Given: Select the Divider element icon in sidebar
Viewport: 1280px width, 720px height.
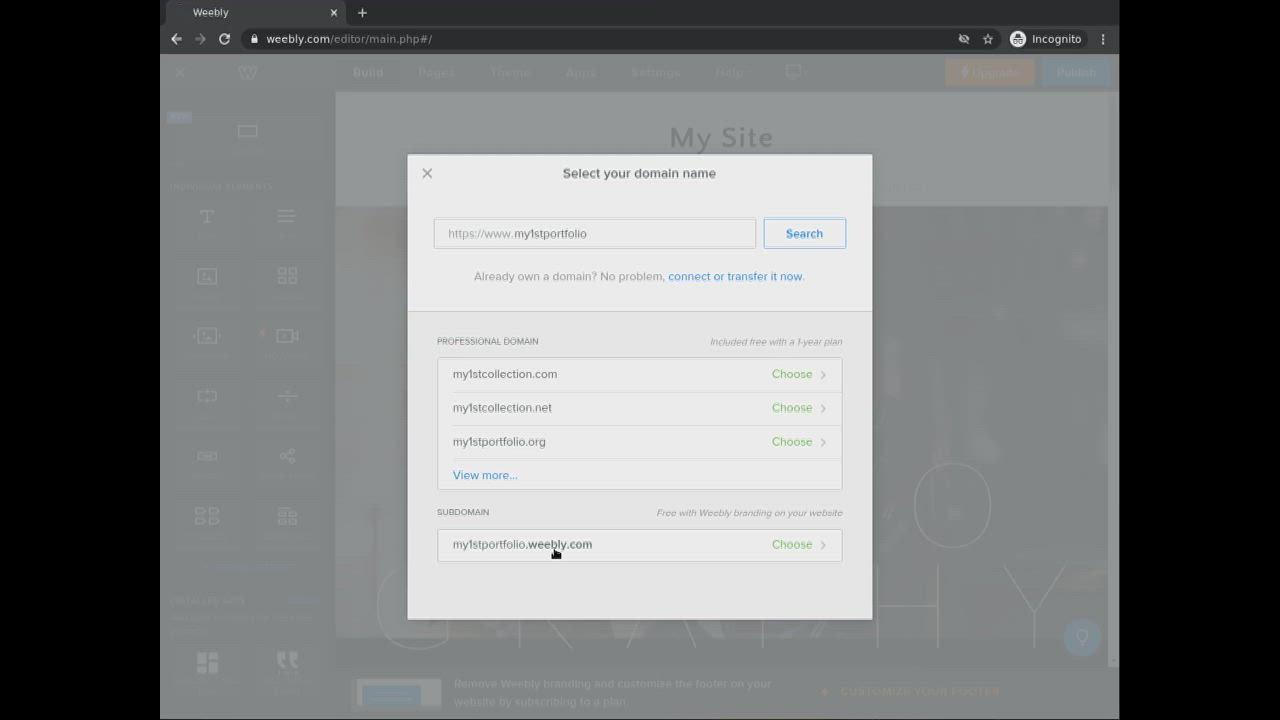Looking at the screenshot, I should [287, 396].
